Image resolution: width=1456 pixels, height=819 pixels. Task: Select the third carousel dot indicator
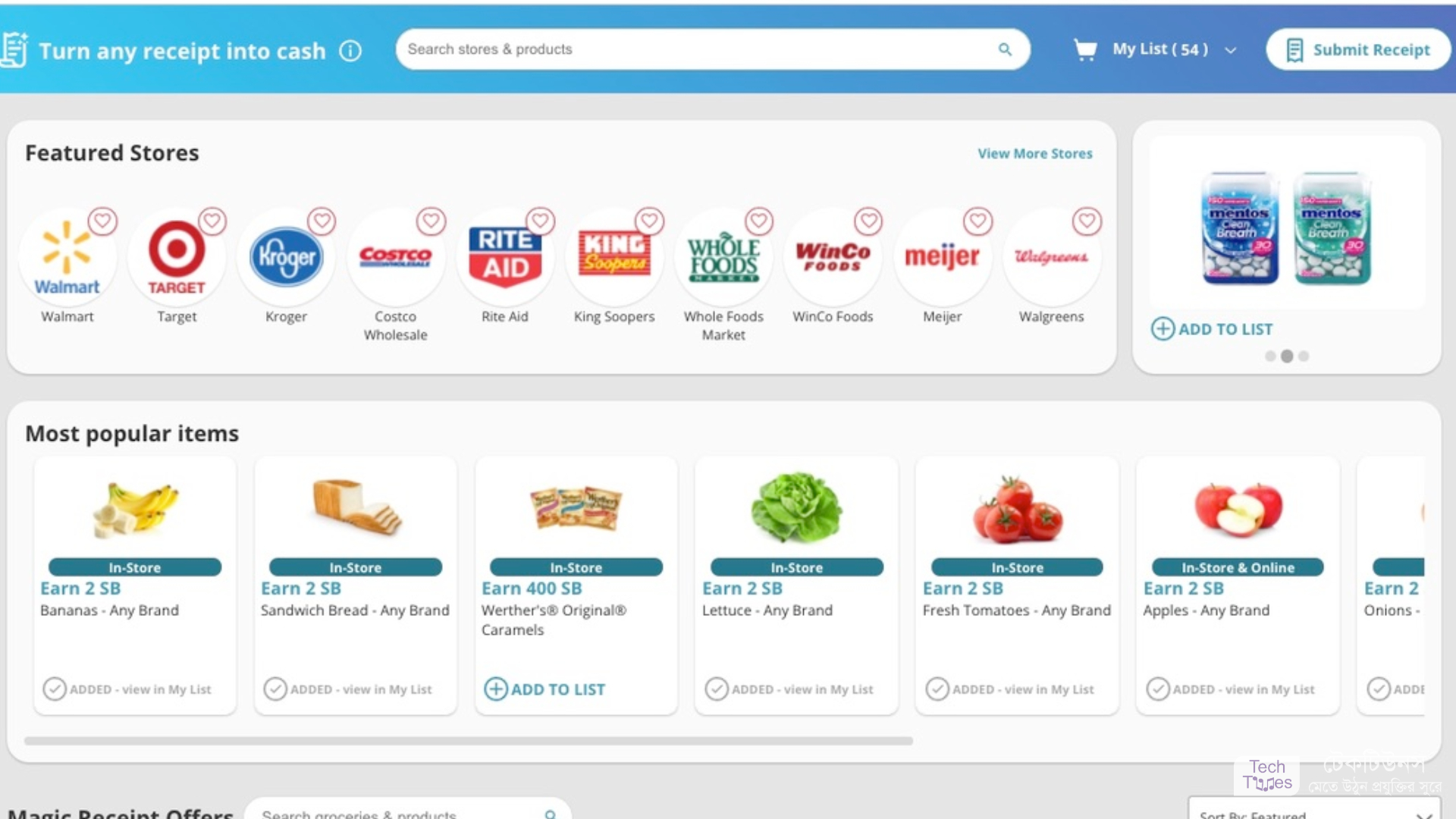[1304, 356]
